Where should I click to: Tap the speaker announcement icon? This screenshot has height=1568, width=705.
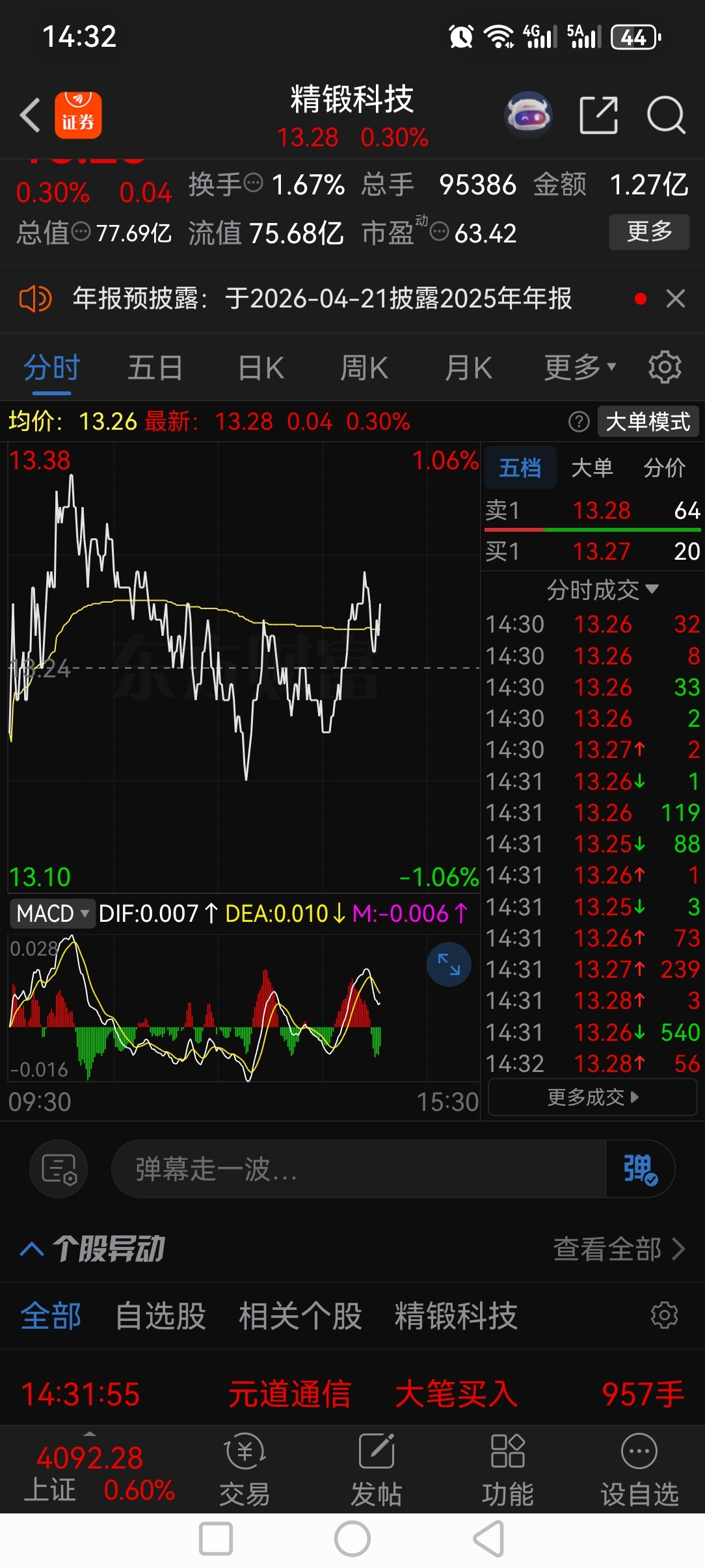point(35,299)
